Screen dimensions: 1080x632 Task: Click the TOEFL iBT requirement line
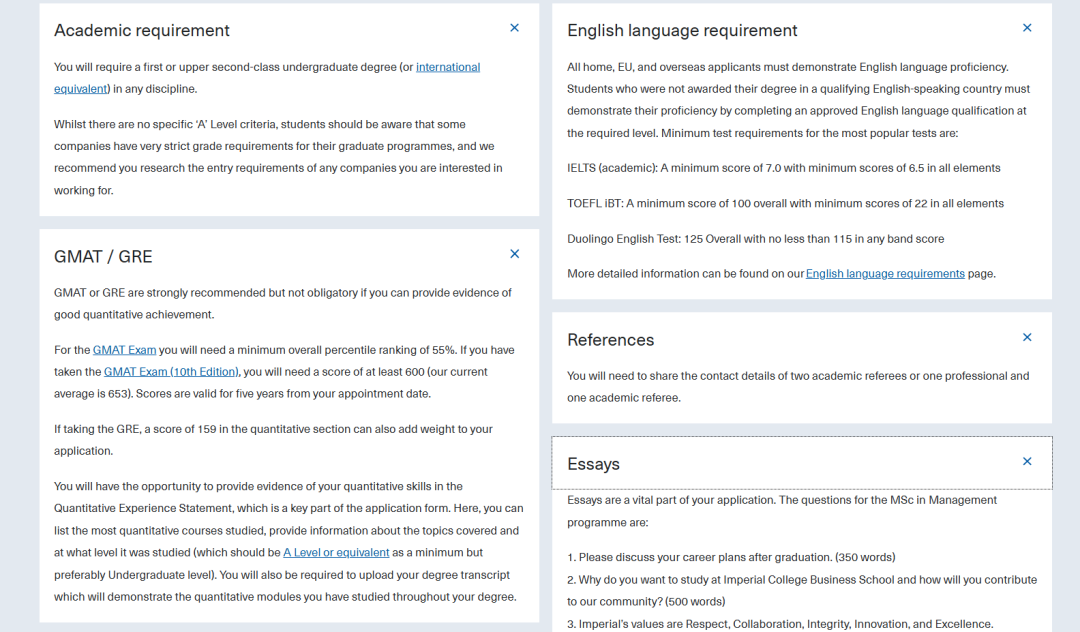coord(785,203)
